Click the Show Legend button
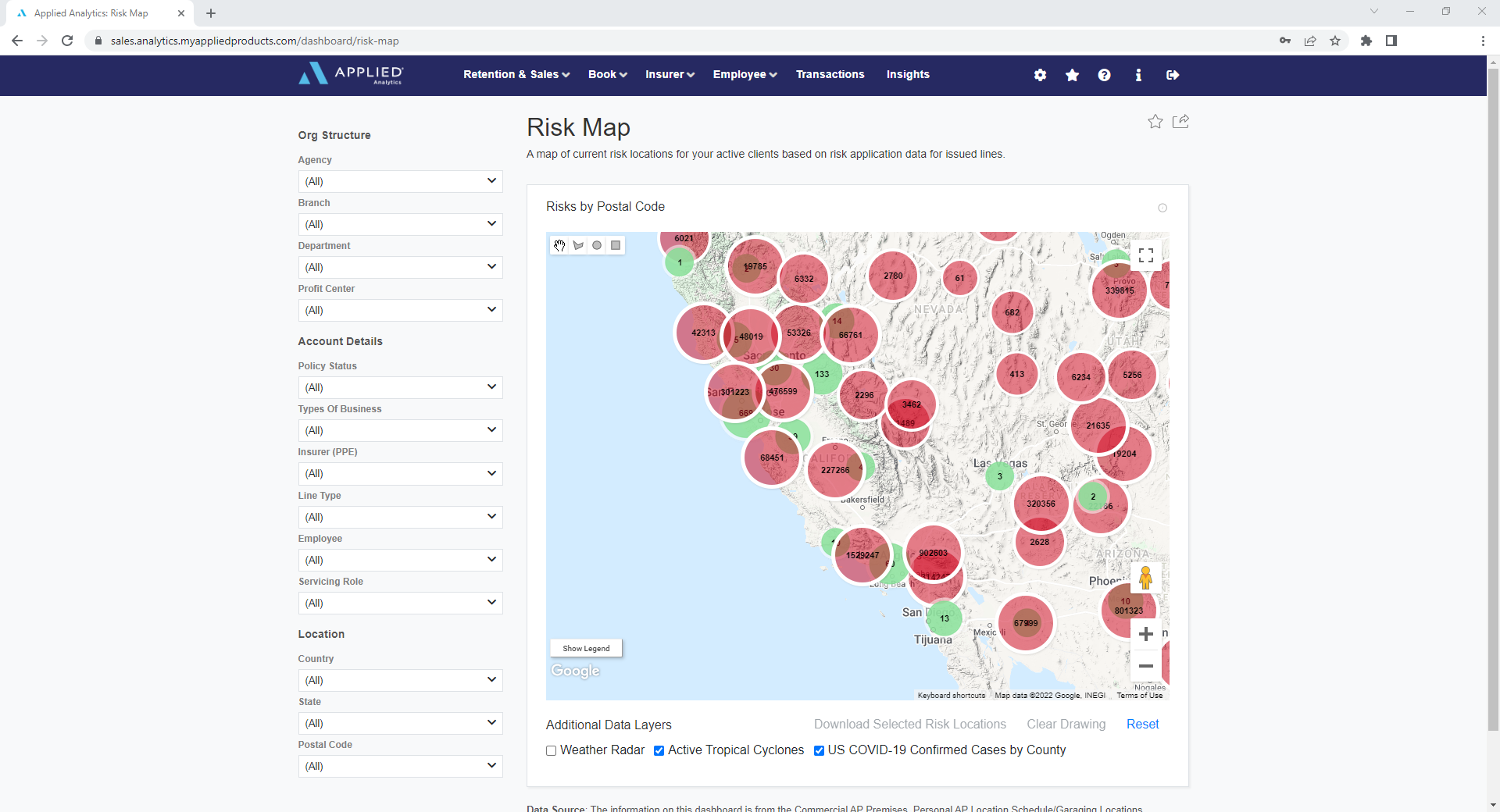The width and height of the screenshot is (1500, 812). [586, 648]
